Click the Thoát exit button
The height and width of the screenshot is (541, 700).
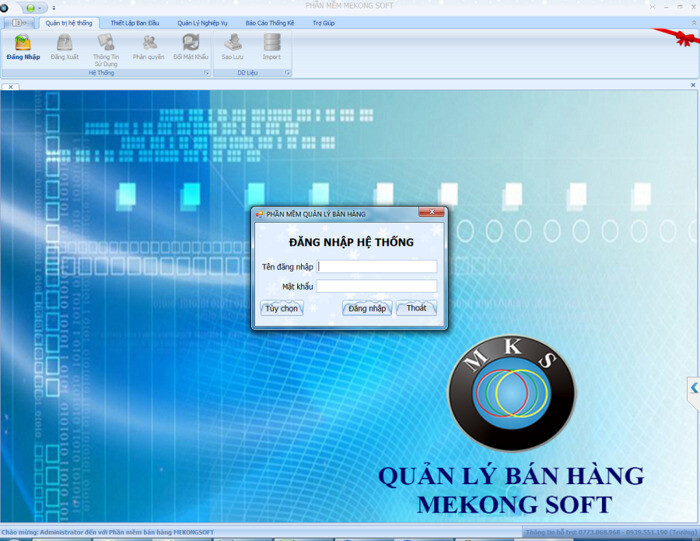[x=416, y=308]
